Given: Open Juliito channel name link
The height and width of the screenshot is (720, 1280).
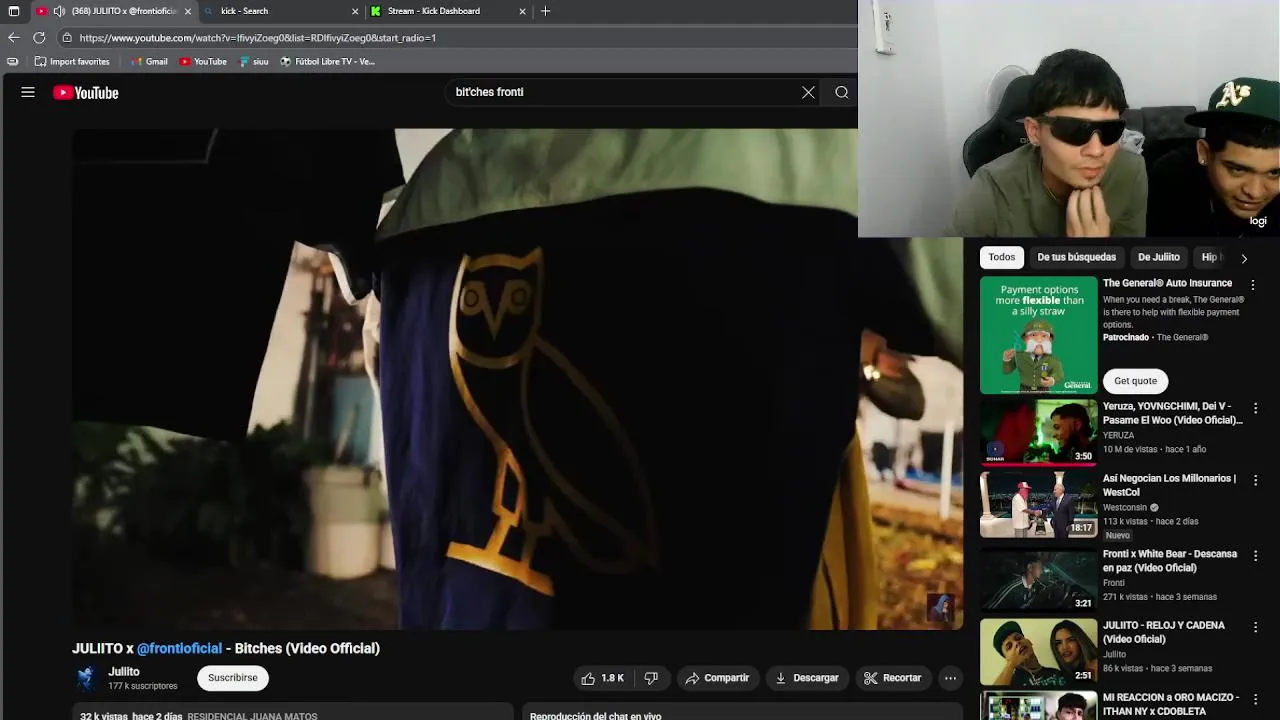Looking at the screenshot, I should 124,672.
